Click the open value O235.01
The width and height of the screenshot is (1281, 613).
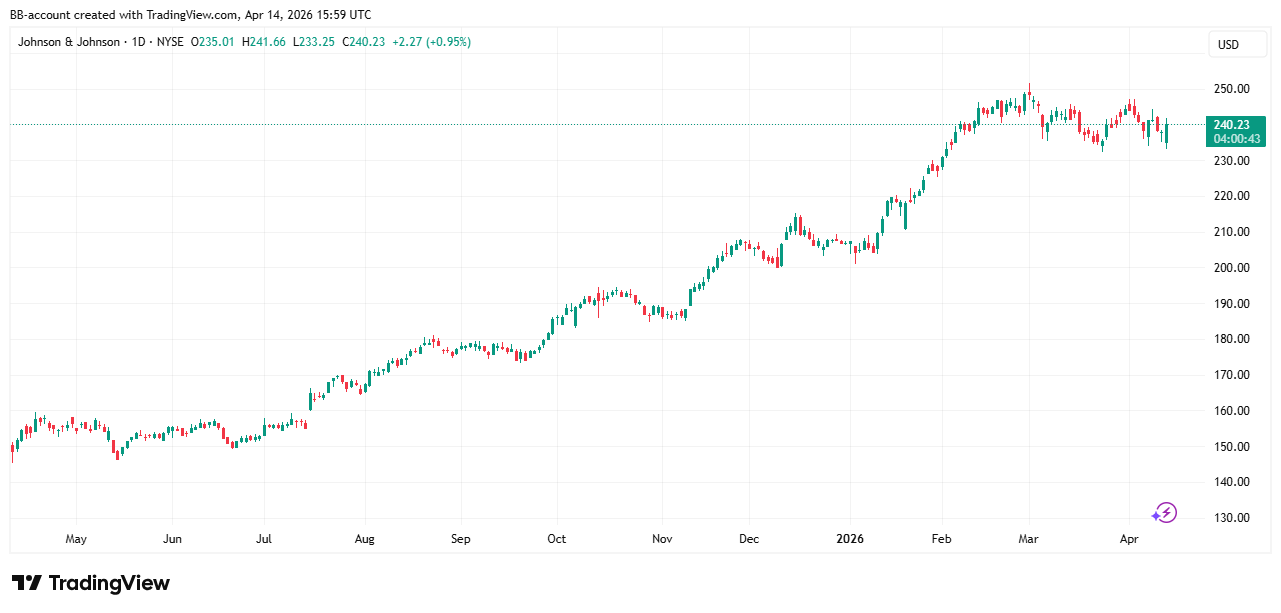coord(211,42)
